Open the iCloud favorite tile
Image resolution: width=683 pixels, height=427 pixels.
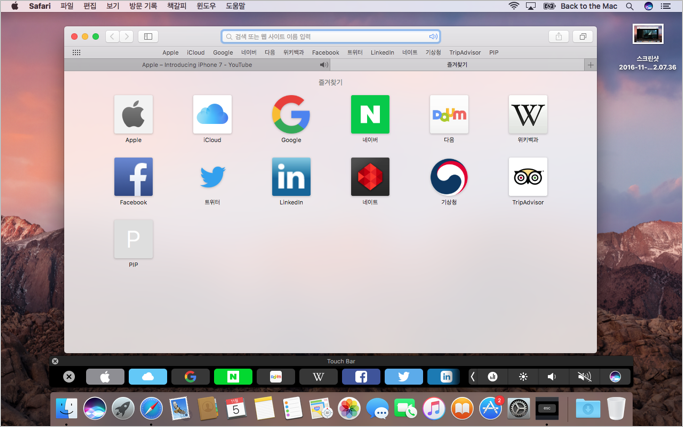point(212,115)
